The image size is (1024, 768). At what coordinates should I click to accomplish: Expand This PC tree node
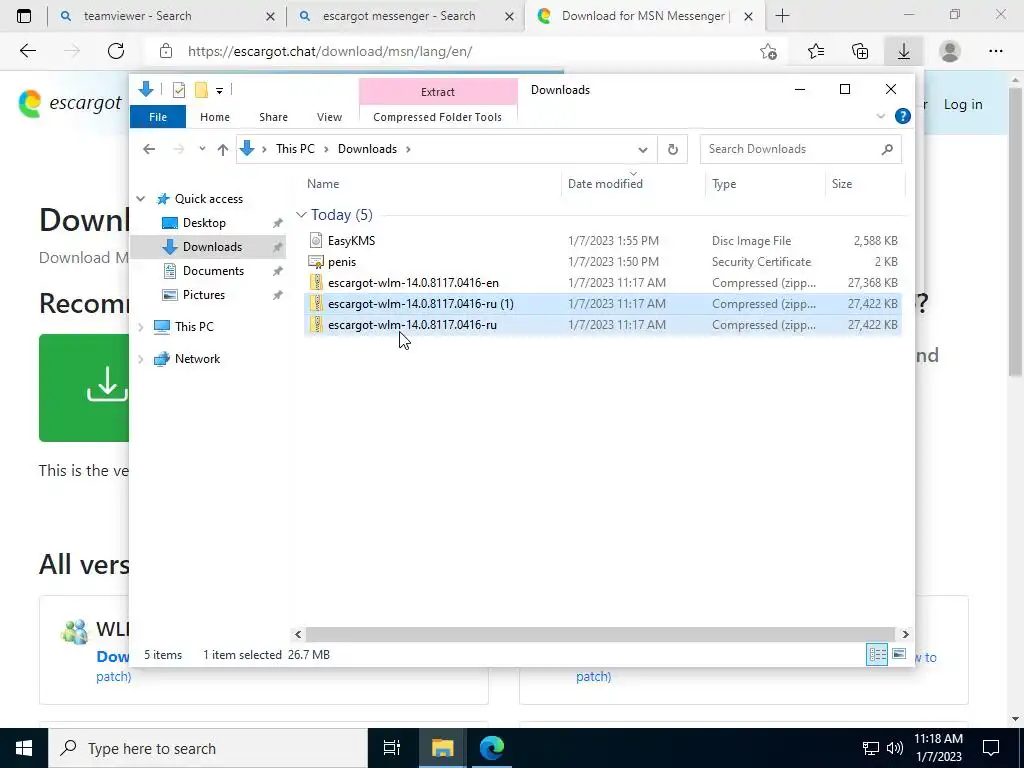click(140, 327)
